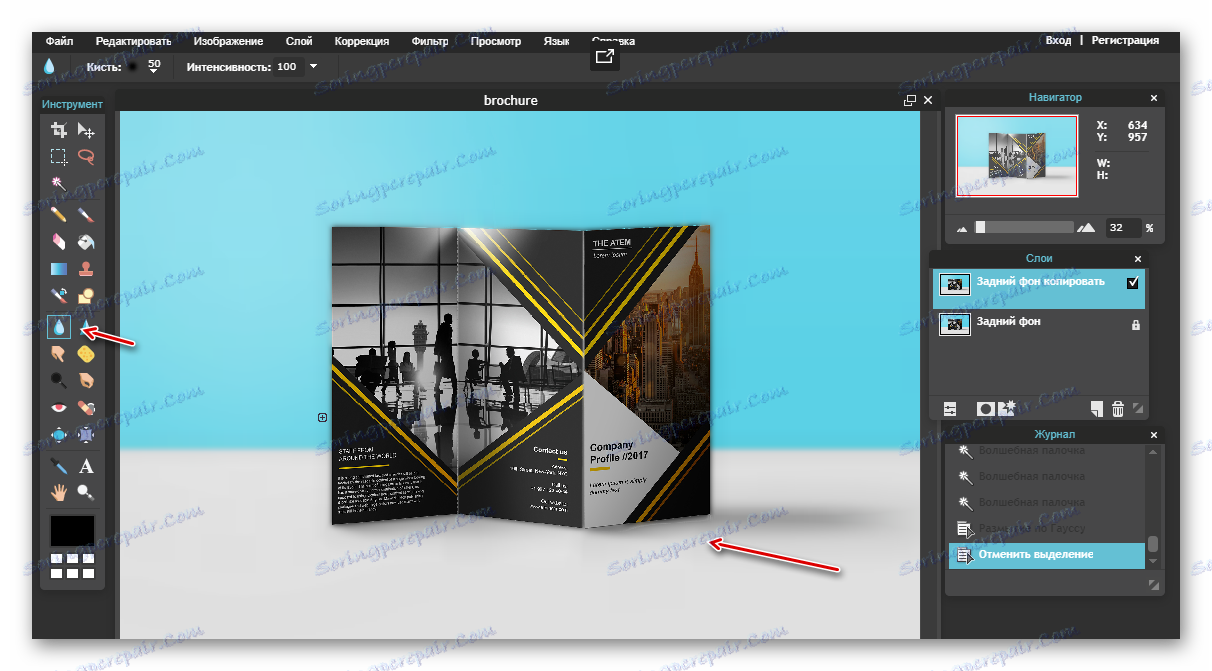Open the Файл menu
1212x671 pixels.
(x=59, y=41)
